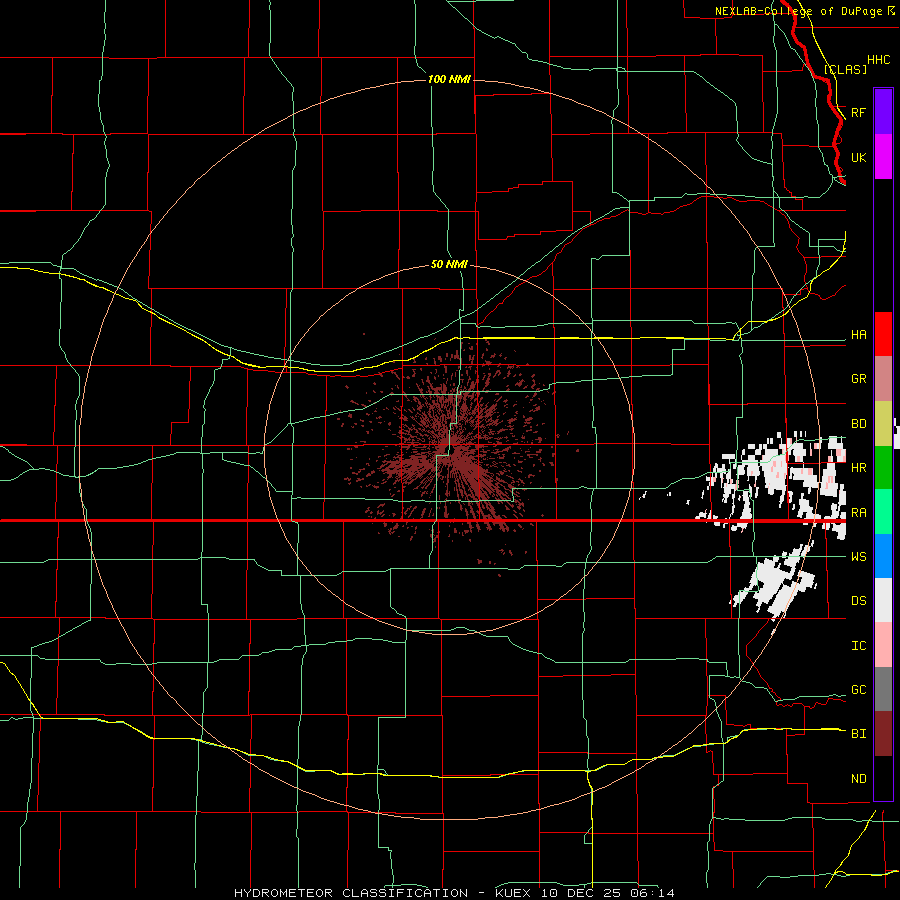This screenshot has height=900, width=900.
Task: Click the radar site center point
Action: [x=451, y=449]
